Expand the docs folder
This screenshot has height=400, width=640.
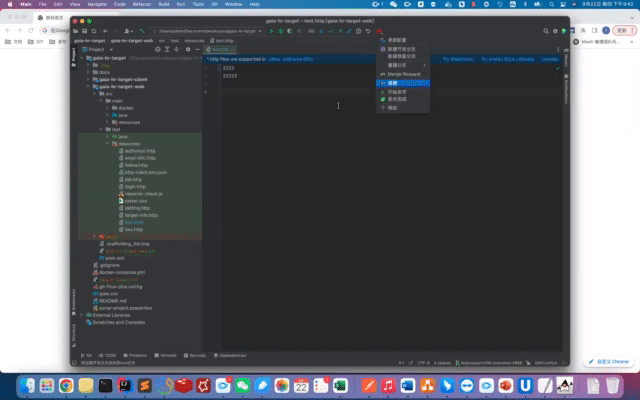88,72
